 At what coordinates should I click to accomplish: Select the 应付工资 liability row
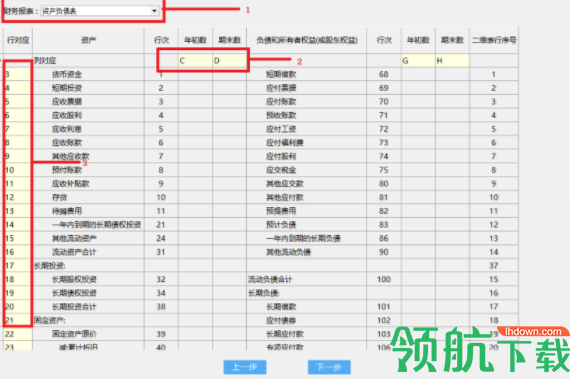pyautogui.click(x=281, y=129)
